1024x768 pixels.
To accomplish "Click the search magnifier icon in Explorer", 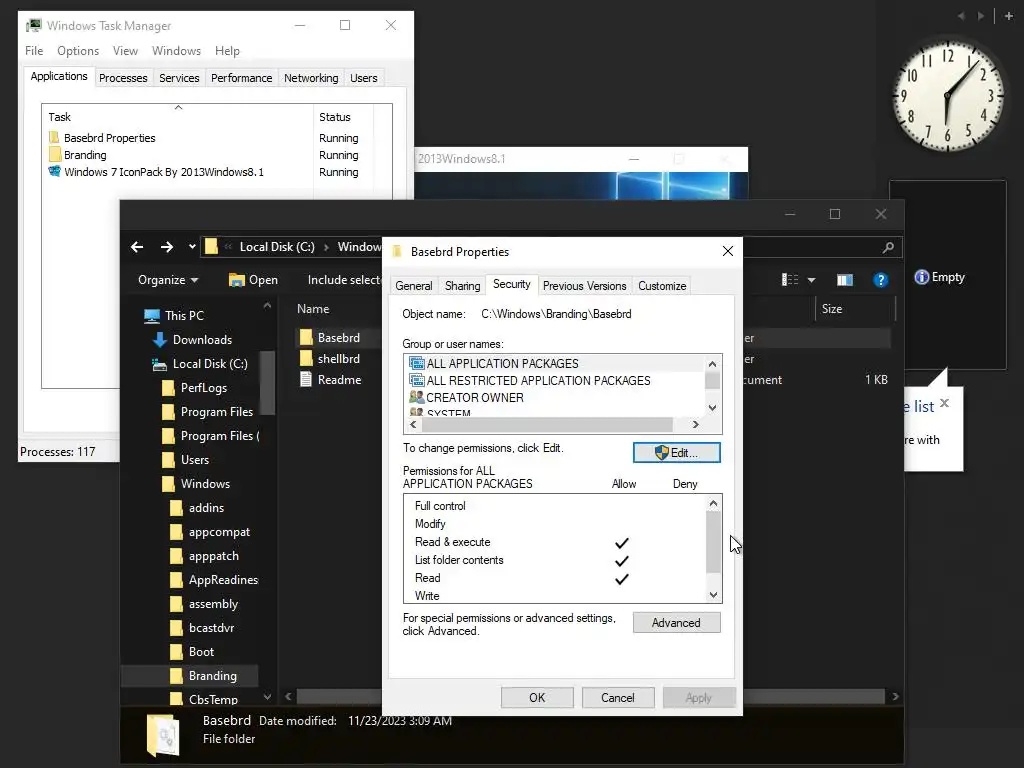I will pos(888,248).
